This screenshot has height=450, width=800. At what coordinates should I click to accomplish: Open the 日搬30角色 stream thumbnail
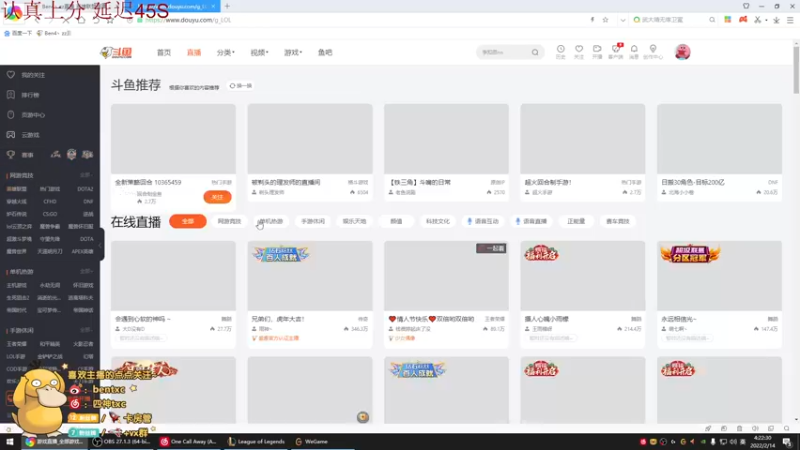[x=719, y=139]
